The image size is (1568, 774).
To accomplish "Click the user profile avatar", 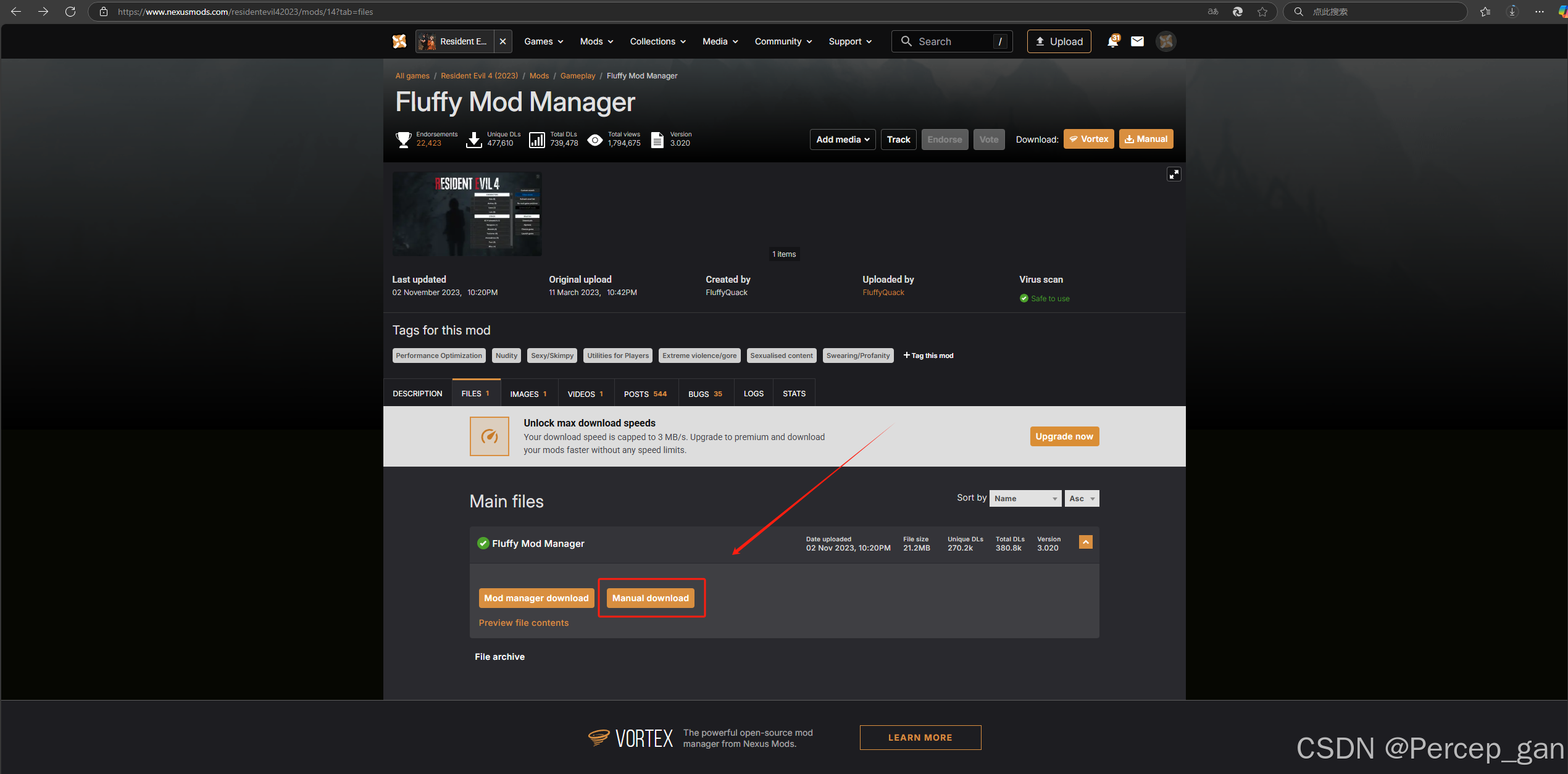I will pos(1166,41).
